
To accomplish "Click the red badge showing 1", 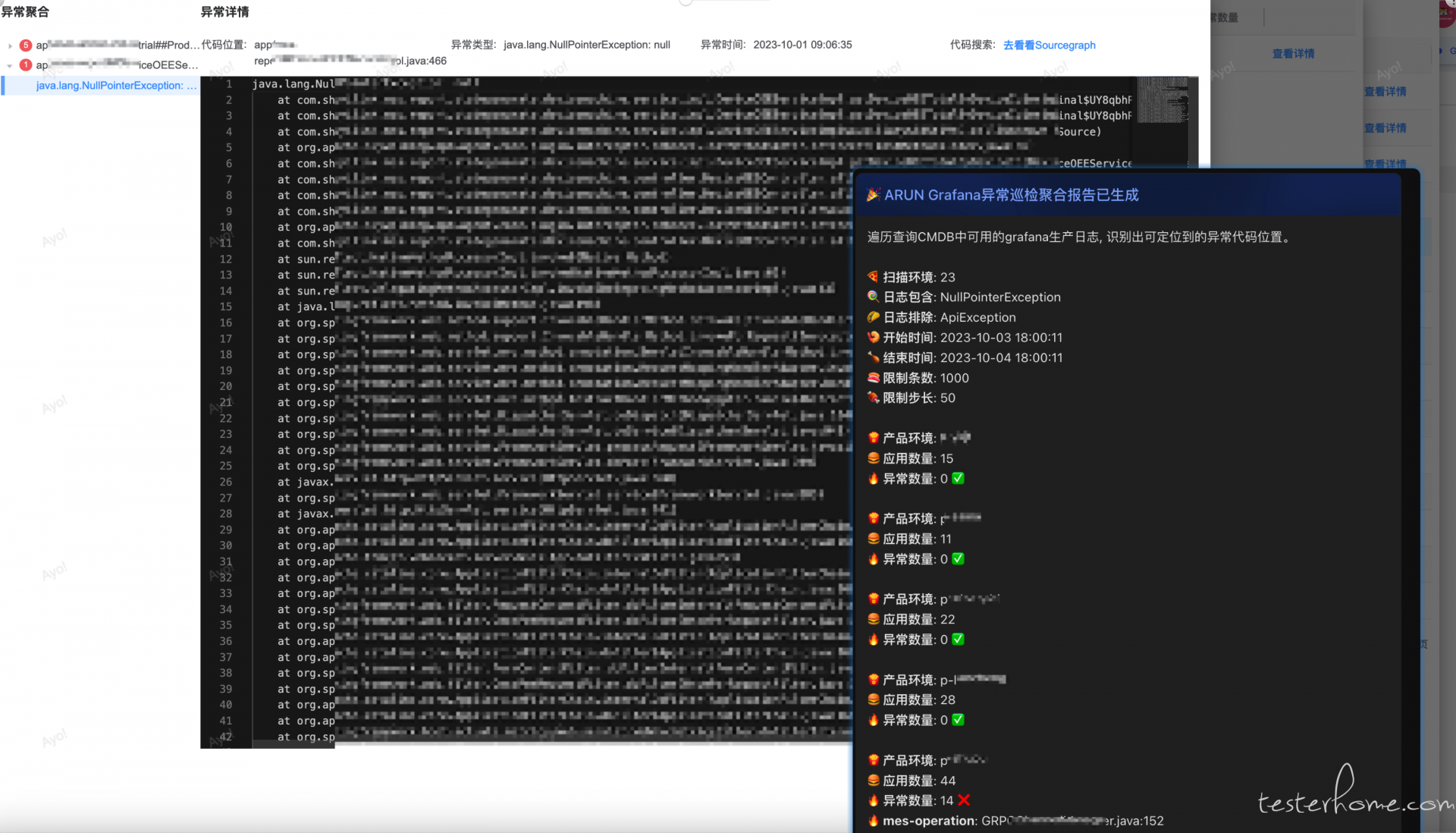I will (x=26, y=64).
